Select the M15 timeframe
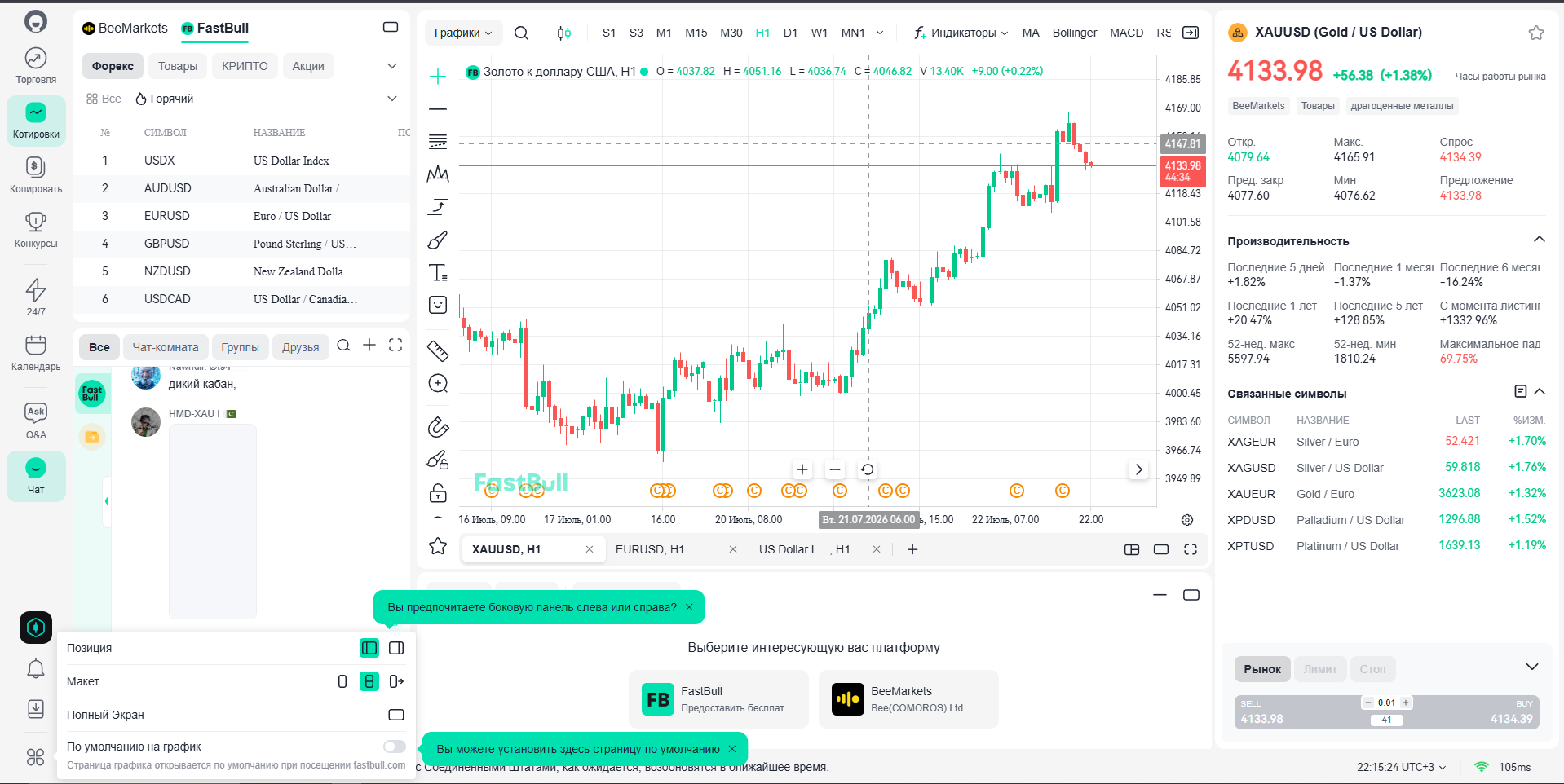This screenshot has height=784, width=1564. [696, 33]
